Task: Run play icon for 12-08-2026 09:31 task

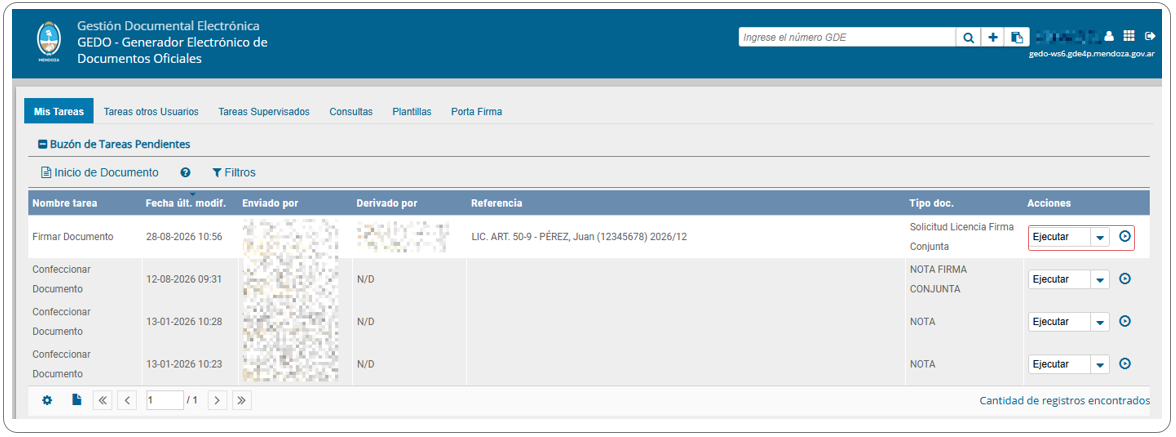Action: (1124, 279)
